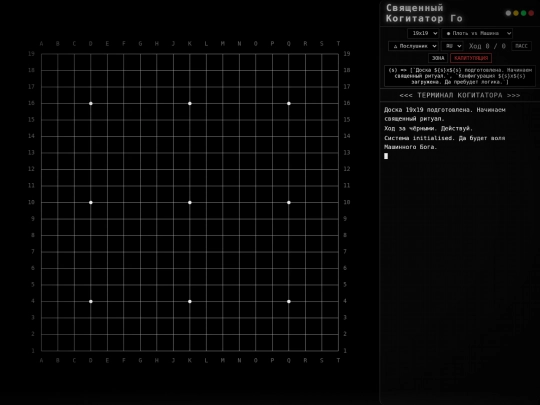The width and height of the screenshot is (540, 405).
Task: Open the 19x19 board size dropdown
Action: pos(423,33)
